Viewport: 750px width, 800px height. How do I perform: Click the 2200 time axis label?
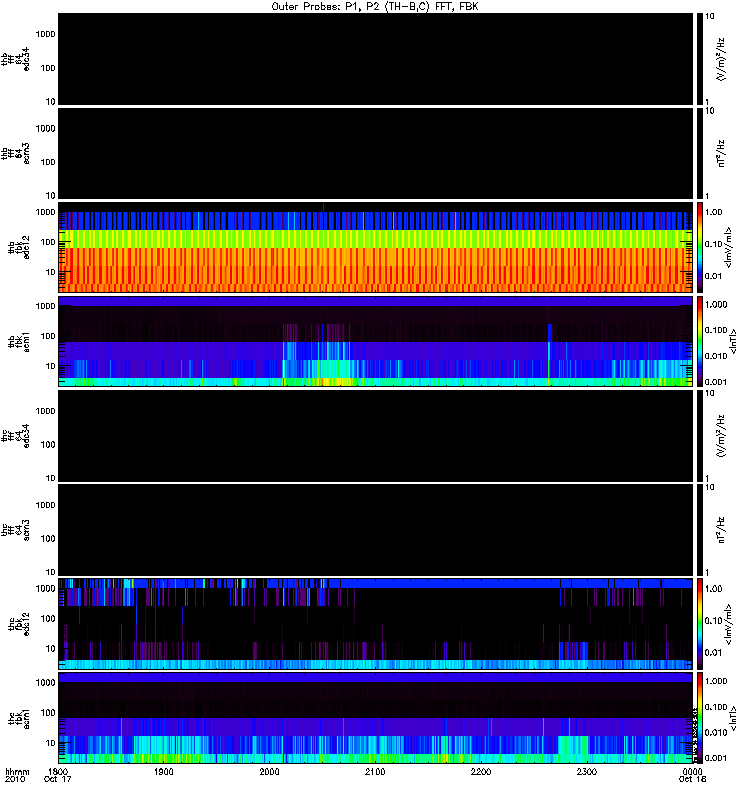click(x=481, y=771)
